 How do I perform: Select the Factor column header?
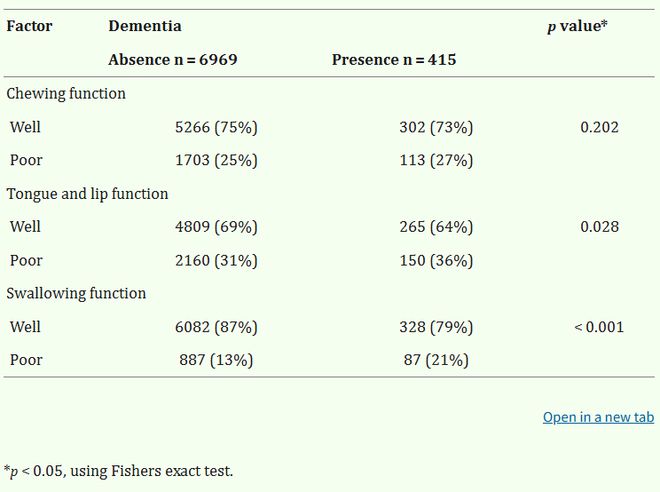pos(29,26)
